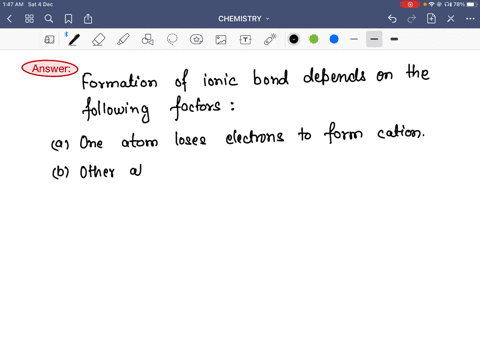This screenshot has width=480, height=360.
Task: Go back with the left chevron
Action: pos(9,19)
